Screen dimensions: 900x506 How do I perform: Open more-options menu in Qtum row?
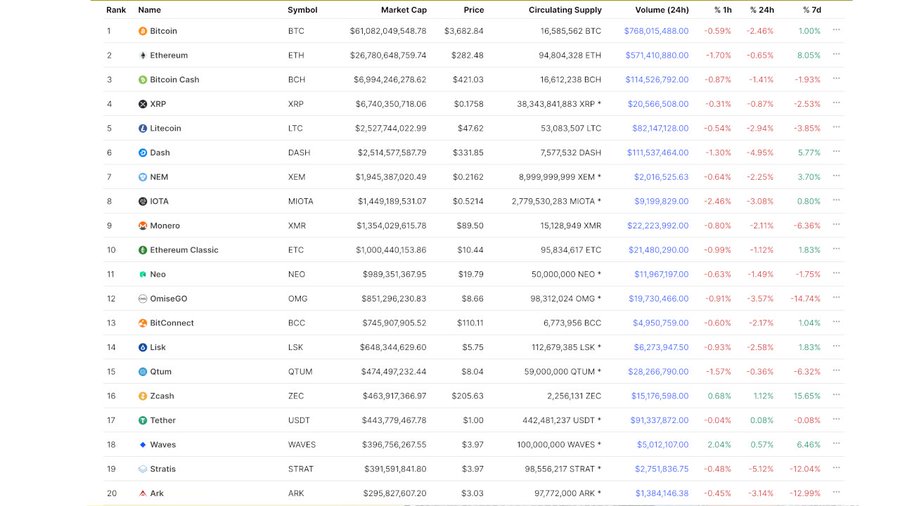836,371
